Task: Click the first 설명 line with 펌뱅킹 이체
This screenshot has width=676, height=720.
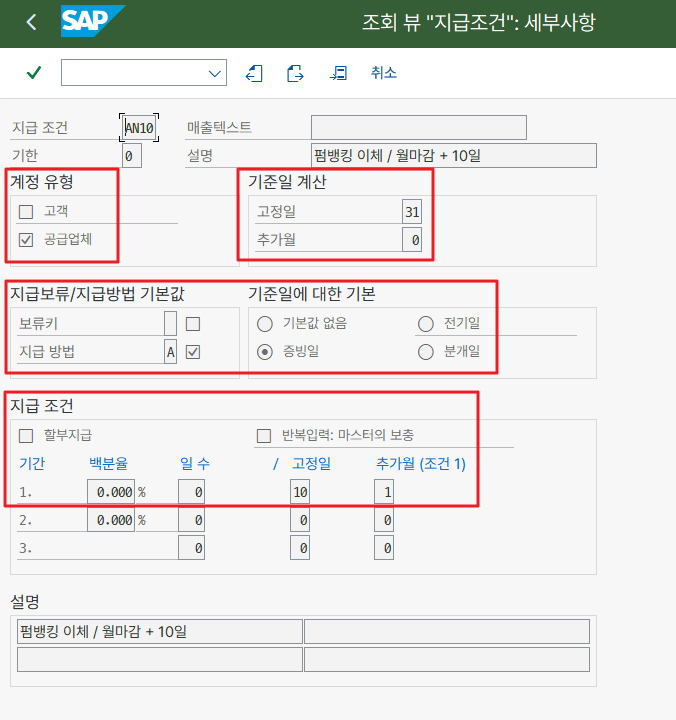Action: [160, 631]
